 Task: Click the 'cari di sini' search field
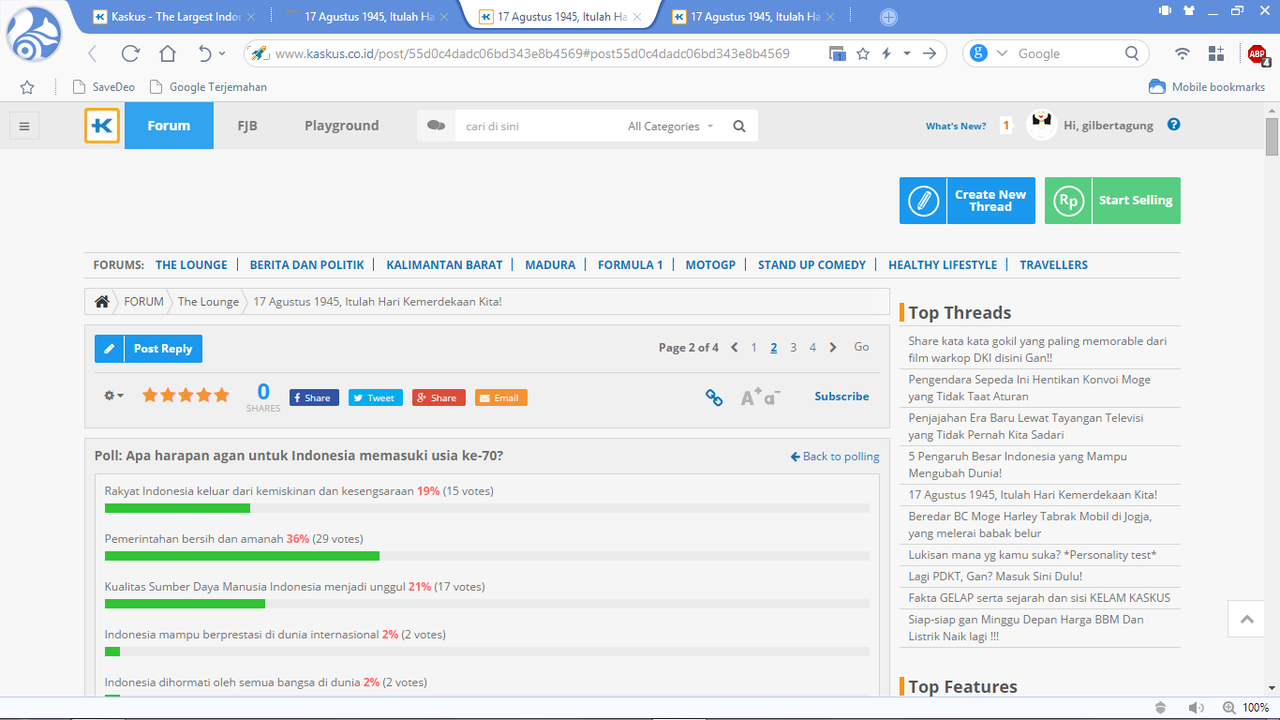539,126
